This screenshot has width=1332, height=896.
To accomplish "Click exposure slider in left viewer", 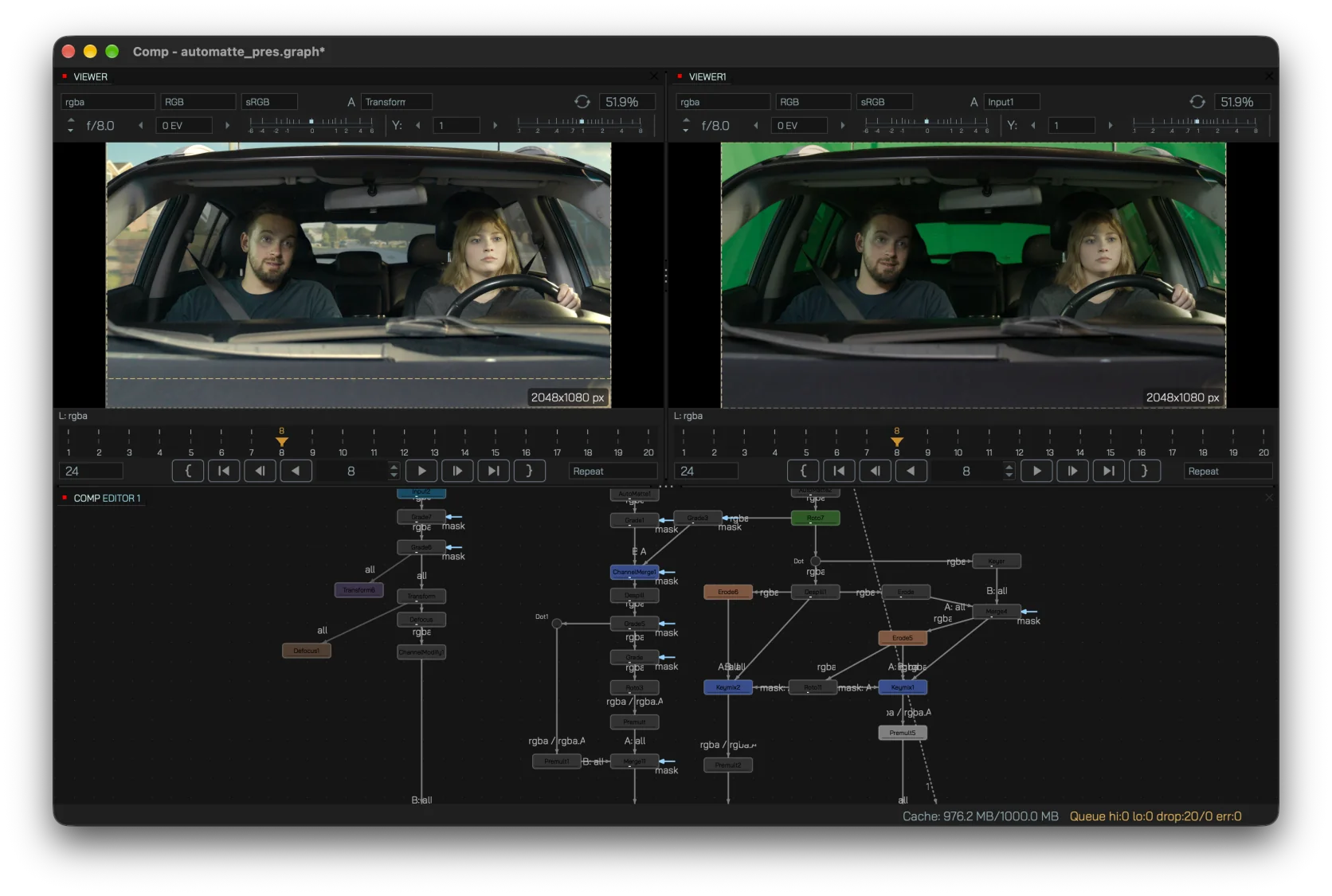I will pos(311,125).
